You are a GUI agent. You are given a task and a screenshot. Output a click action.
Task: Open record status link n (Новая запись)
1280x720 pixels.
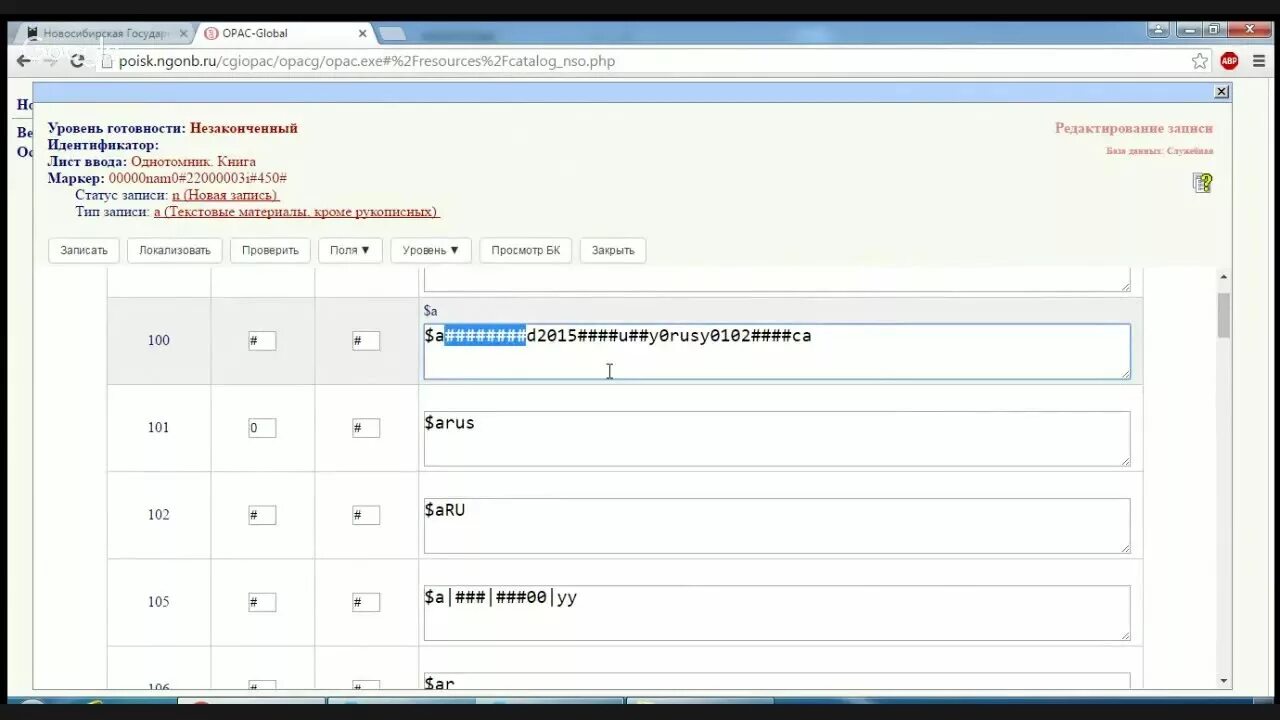[x=225, y=195]
